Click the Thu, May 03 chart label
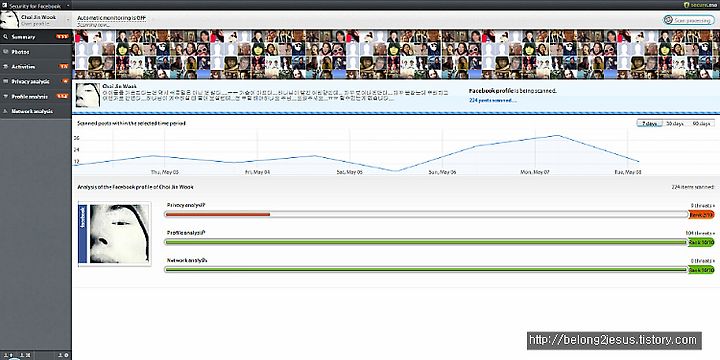720x360 pixels. [164, 172]
